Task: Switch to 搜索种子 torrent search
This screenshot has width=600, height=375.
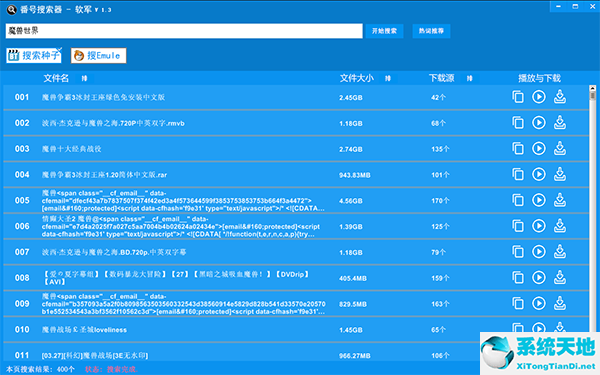Action: 34,55
